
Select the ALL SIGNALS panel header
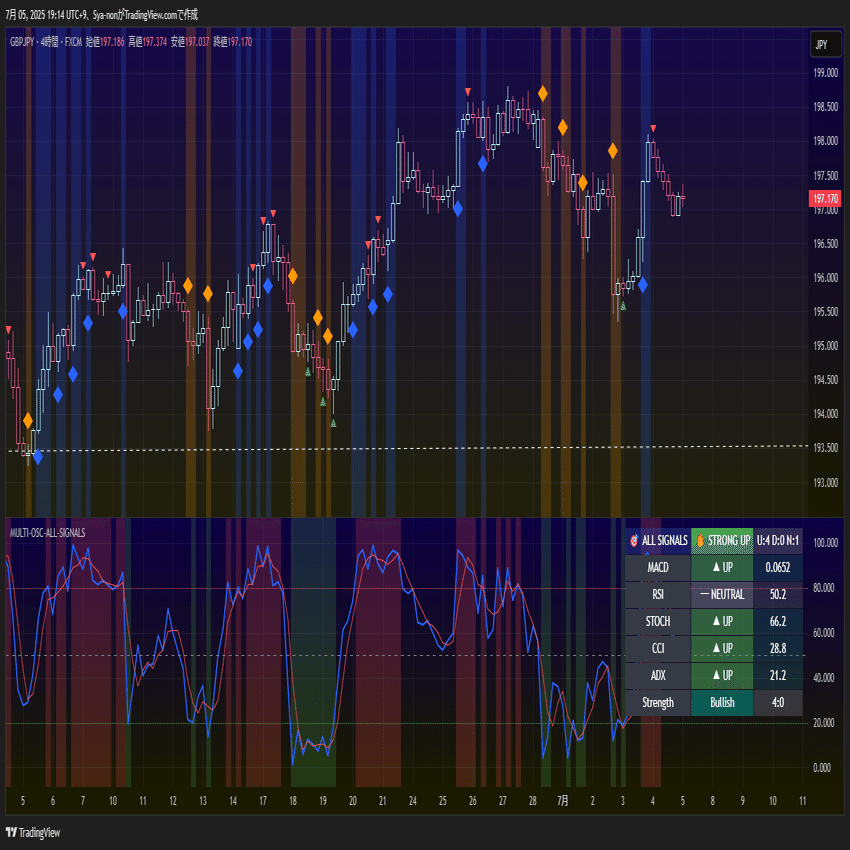(659, 540)
